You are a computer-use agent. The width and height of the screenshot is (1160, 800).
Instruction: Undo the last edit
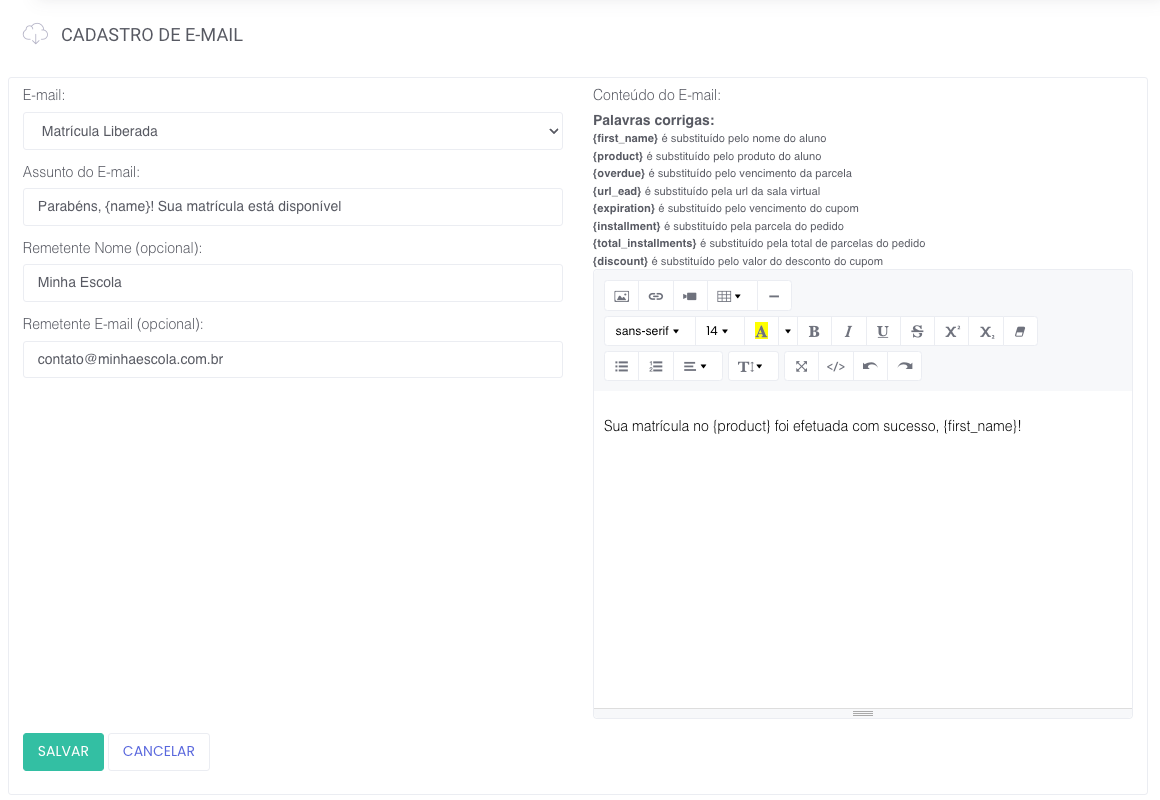point(870,366)
